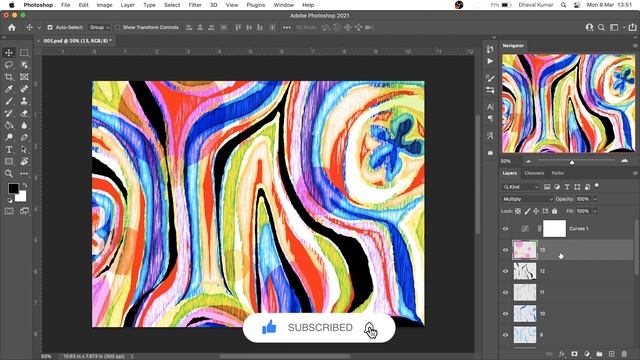Select the Frame tool
640x360 pixels.
point(24,77)
